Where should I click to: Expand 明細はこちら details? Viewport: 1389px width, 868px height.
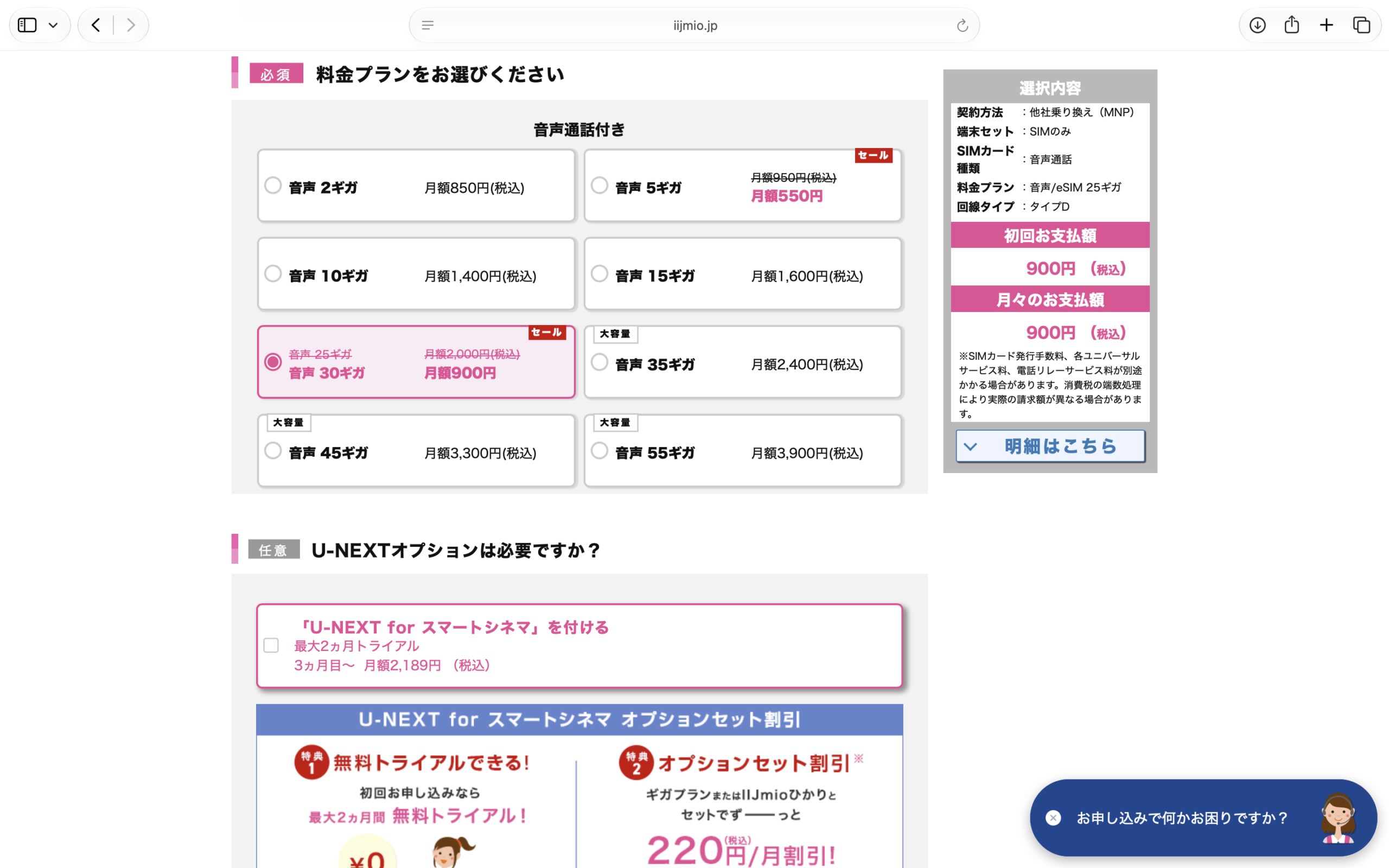pyautogui.click(x=1050, y=446)
